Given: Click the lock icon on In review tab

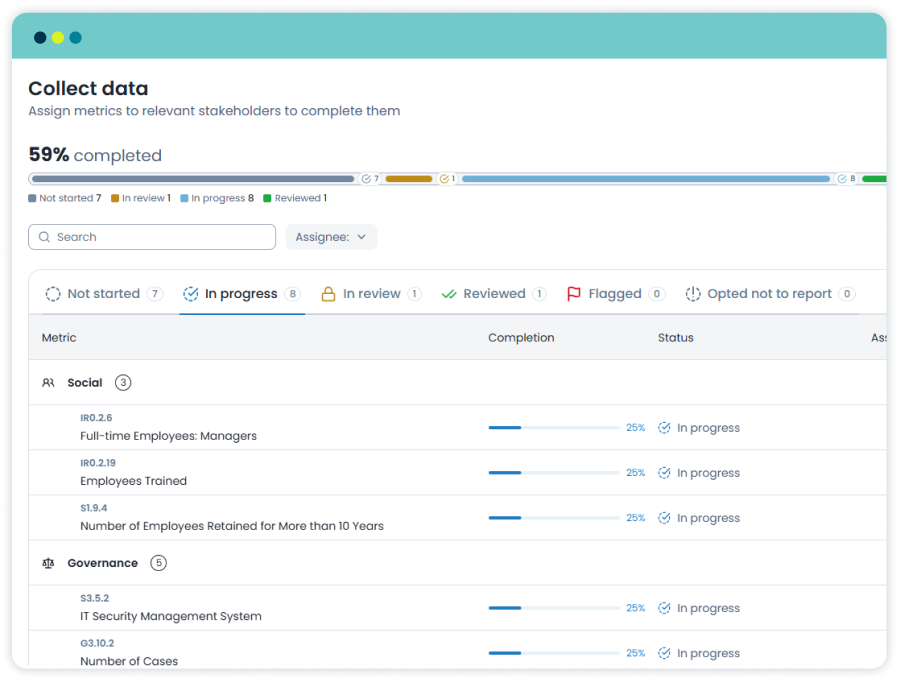Looking at the screenshot, I should click(x=329, y=294).
